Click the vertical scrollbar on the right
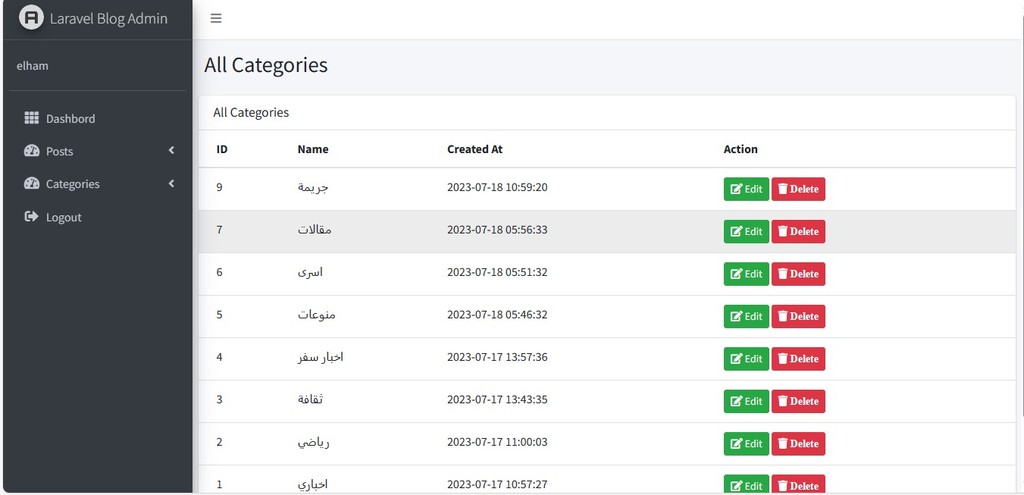Image resolution: width=1024 pixels, height=495 pixels. [1021, 209]
